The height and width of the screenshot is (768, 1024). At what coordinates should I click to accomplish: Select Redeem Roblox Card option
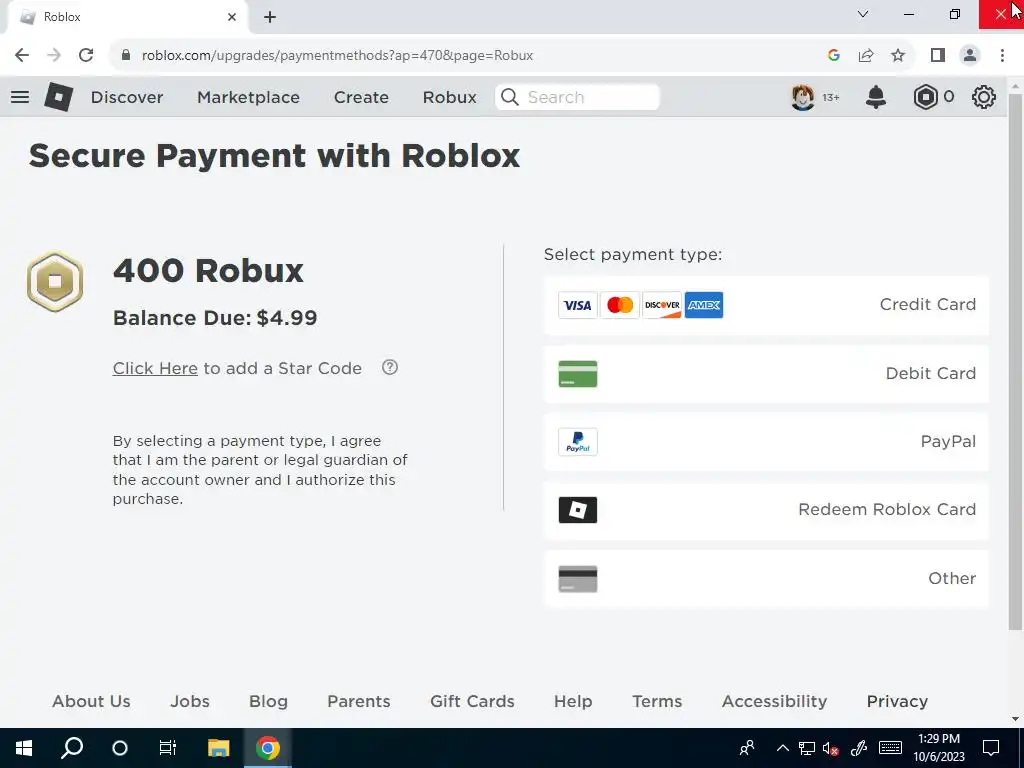coord(766,510)
